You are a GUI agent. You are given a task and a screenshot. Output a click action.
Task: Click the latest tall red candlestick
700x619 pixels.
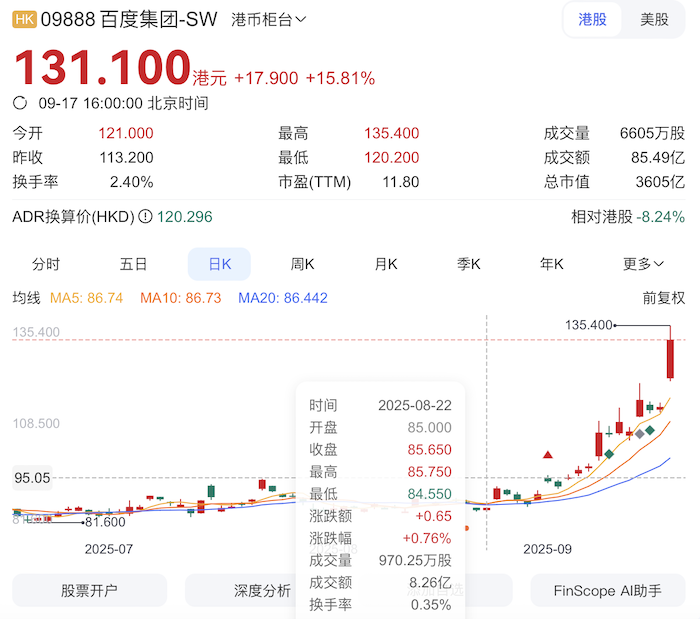point(670,359)
